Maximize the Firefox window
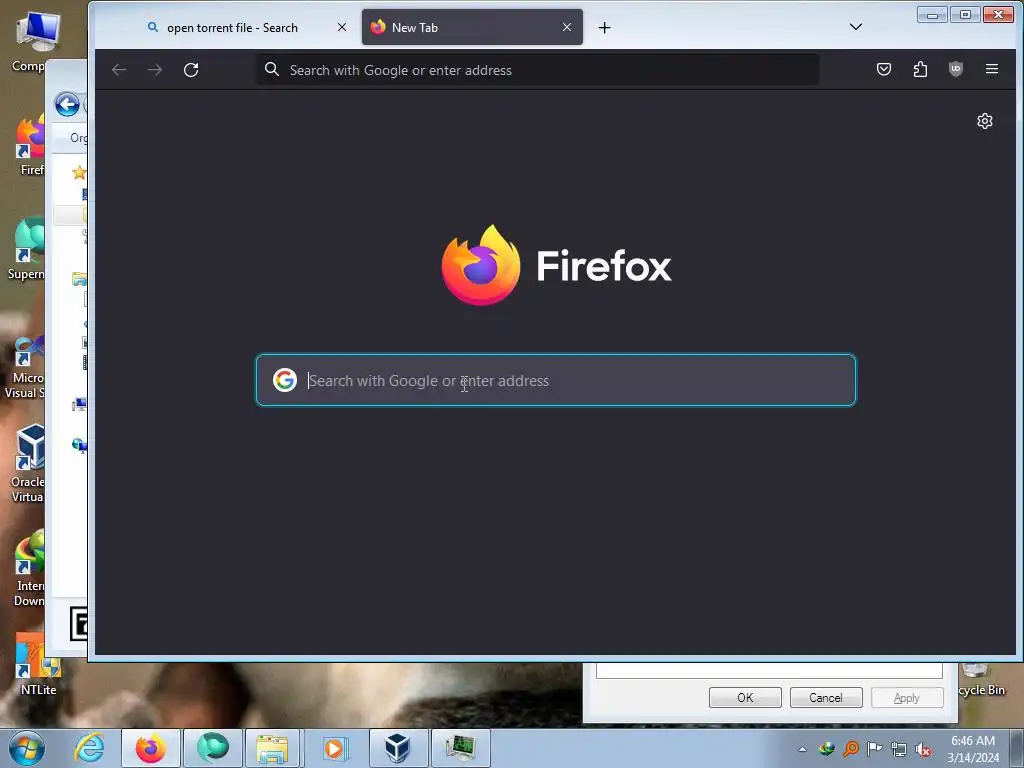Image resolution: width=1024 pixels, height=768 pixels. coord(965,14)
